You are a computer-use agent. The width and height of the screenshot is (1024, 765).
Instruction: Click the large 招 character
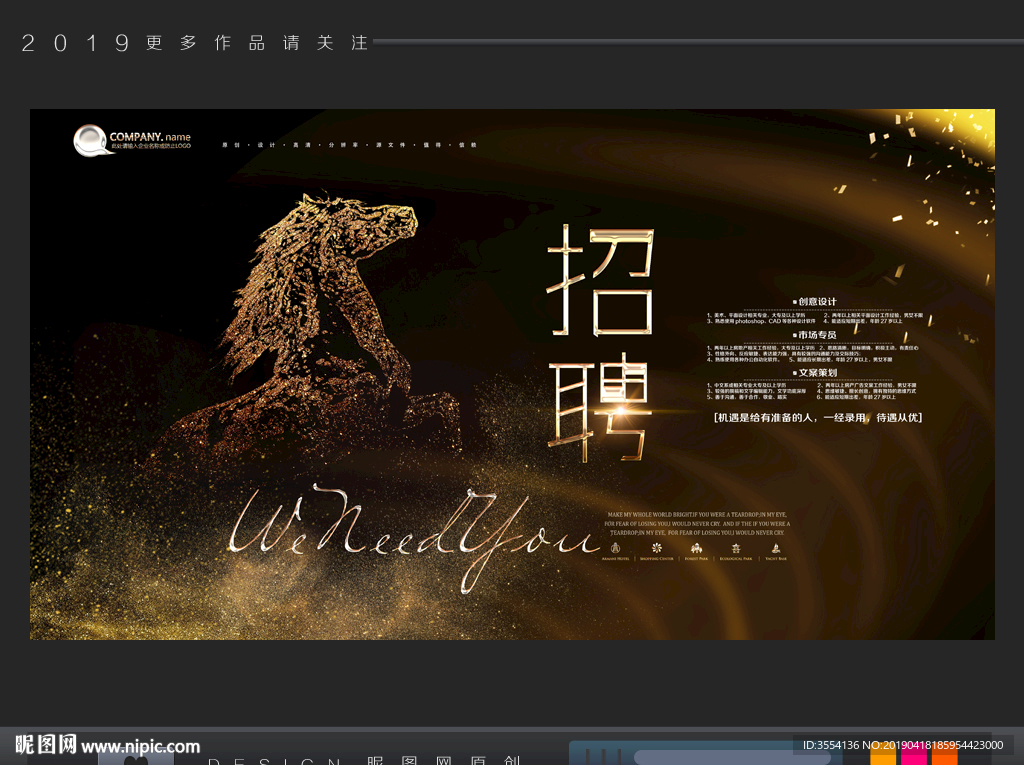[600, 280]
